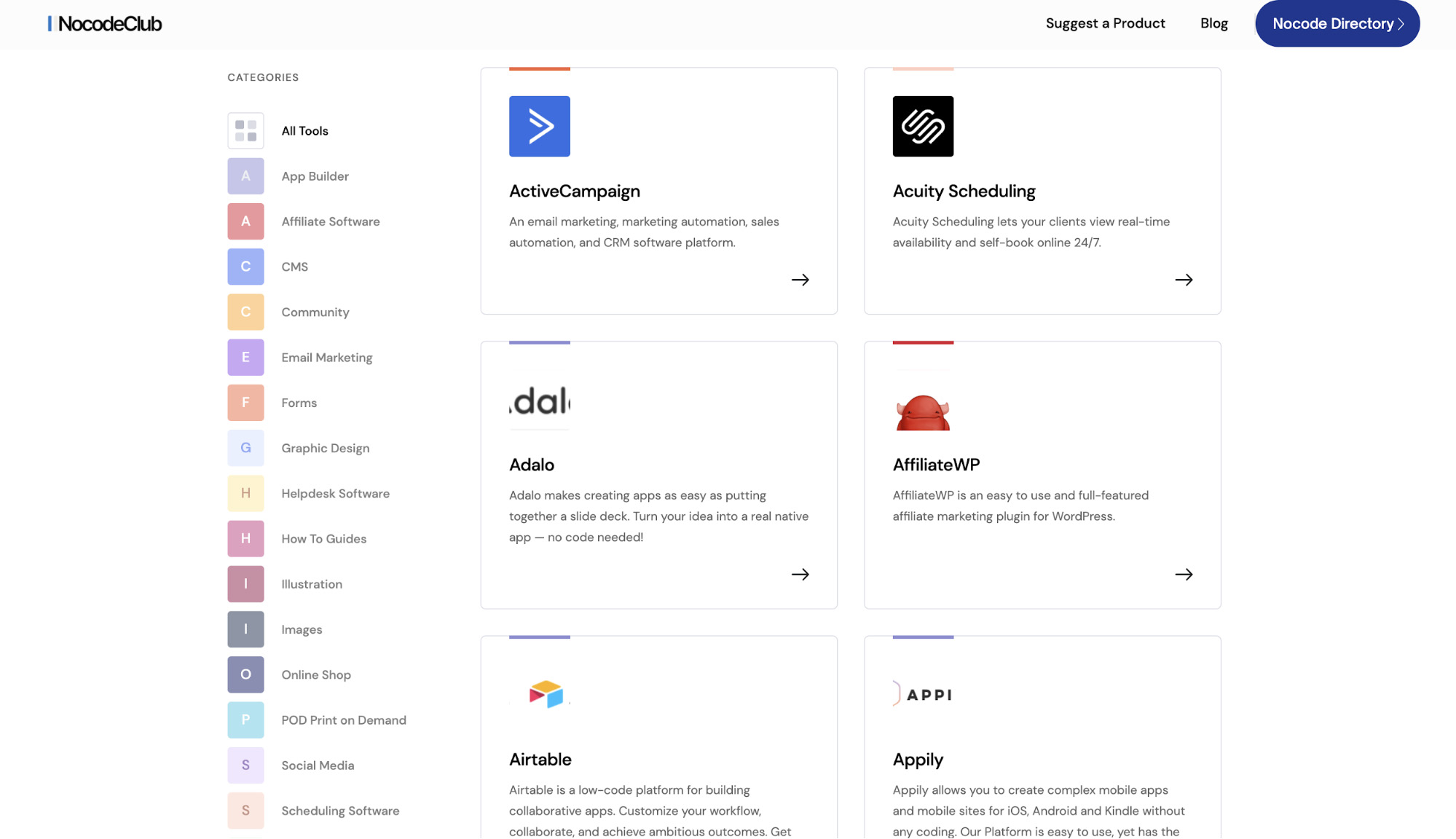Click the arrow on Acuity Scheduling card
Viewport: 1456px width, 839px height.
(1184, 280)
